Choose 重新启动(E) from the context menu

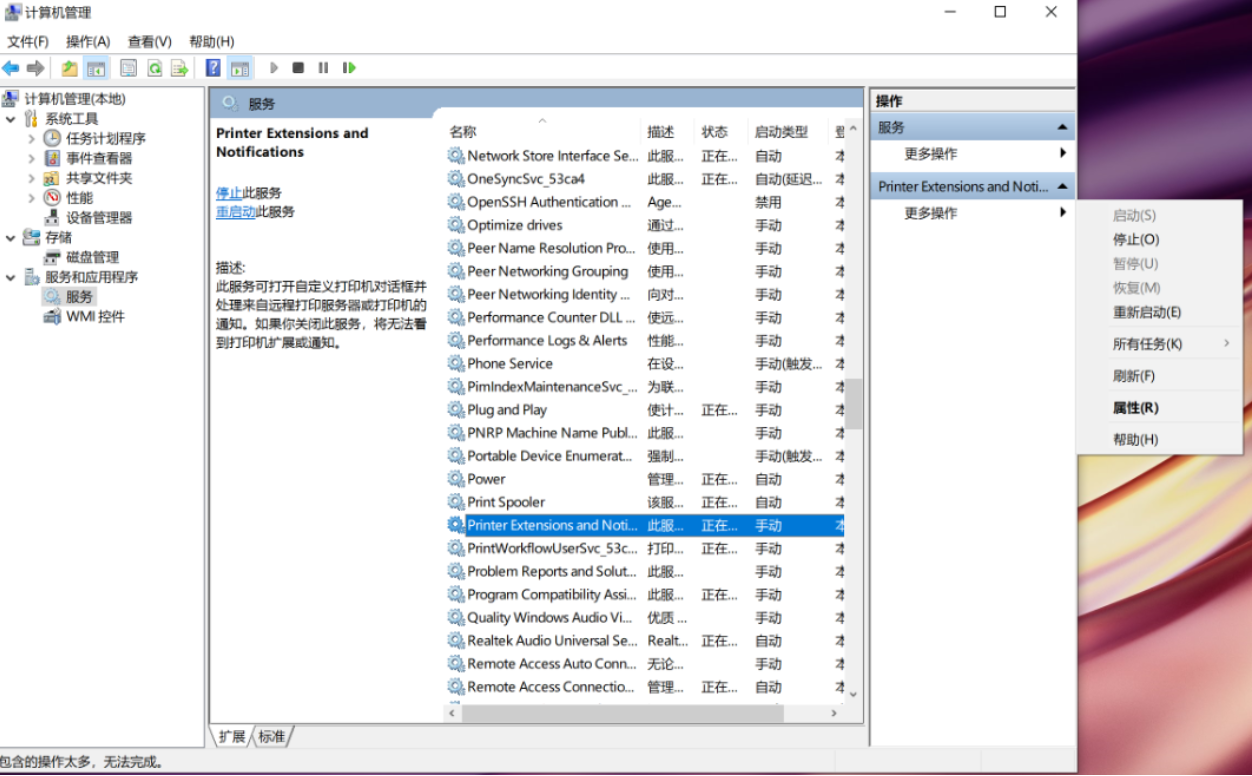pos(1147,312)
